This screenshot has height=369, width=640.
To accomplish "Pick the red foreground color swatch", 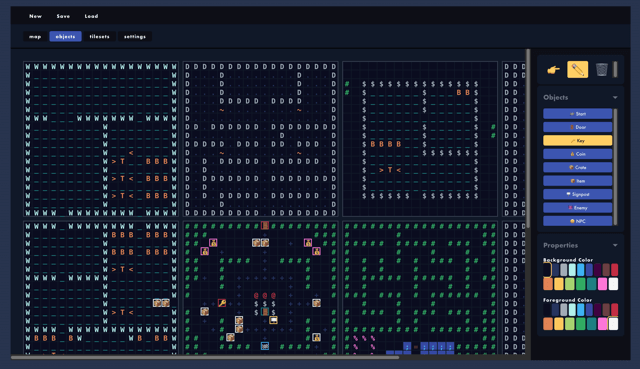I will point(614,310).
